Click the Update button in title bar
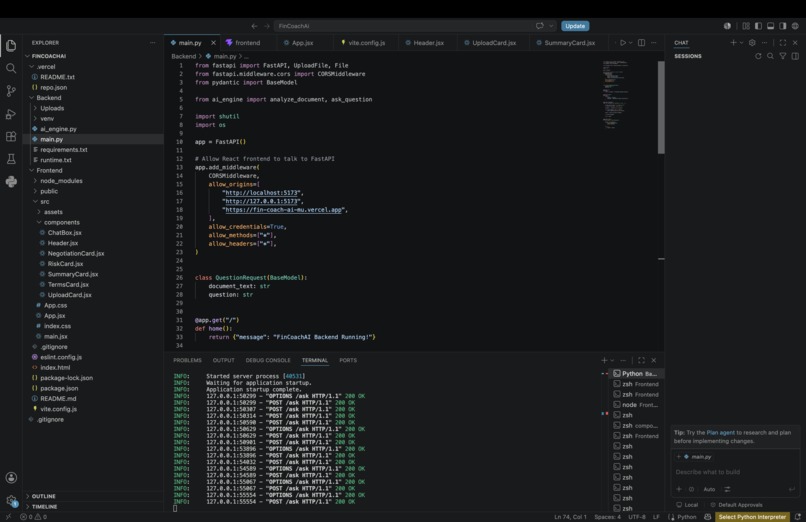 tap(575, 26)
